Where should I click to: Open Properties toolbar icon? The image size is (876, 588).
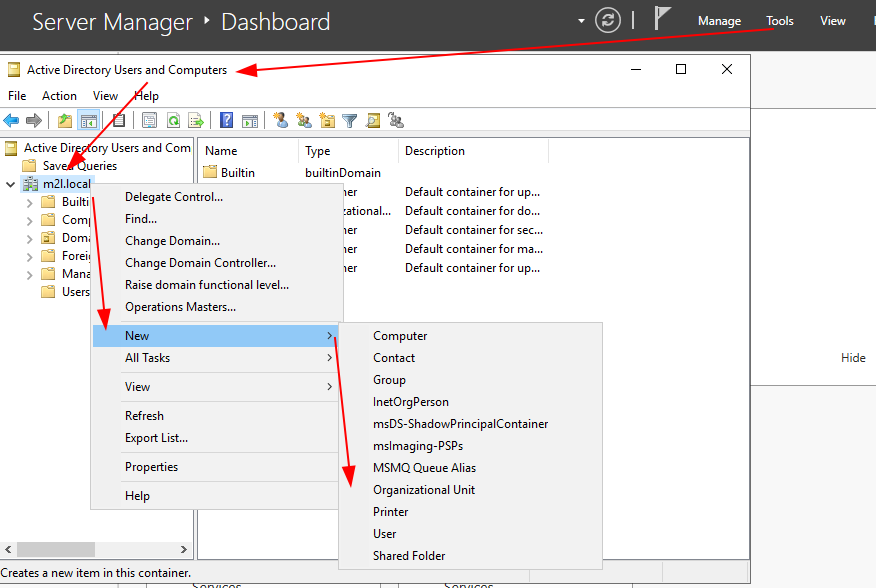coord(149,120)
